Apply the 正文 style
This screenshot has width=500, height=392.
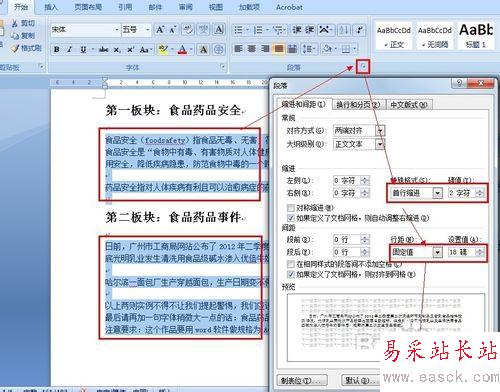coord(394,36)
